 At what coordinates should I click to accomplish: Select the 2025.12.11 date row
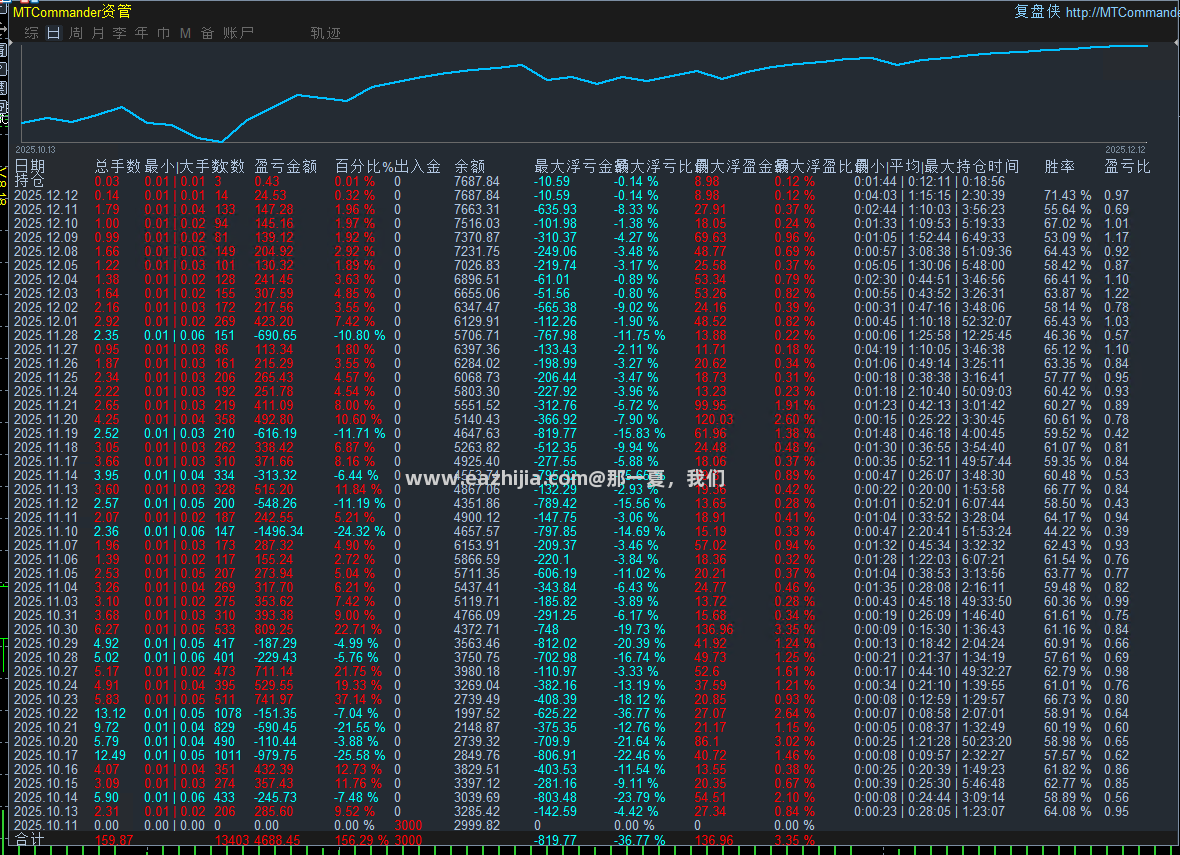pos(46,209)
